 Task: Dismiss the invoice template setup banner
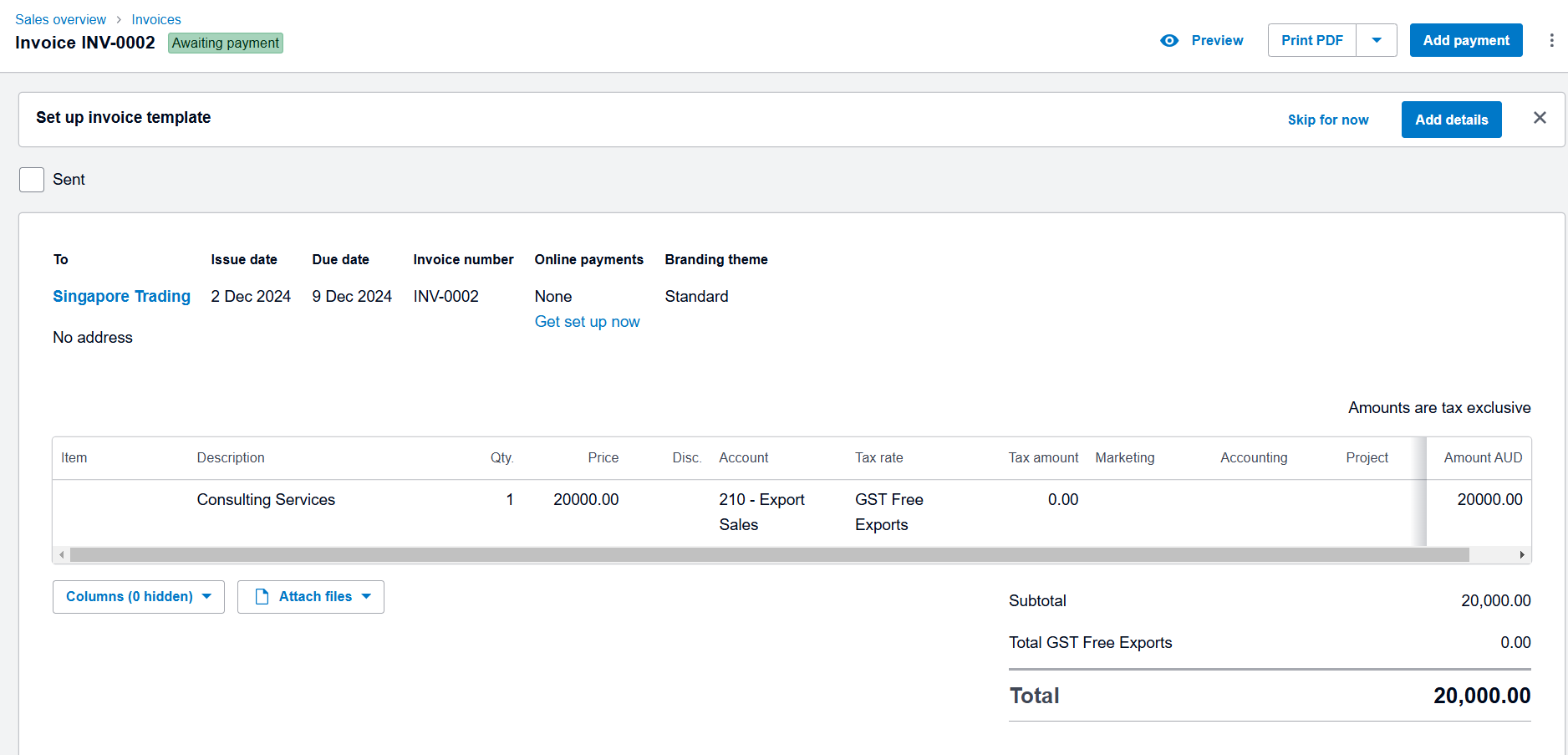tap(1540, 118)
